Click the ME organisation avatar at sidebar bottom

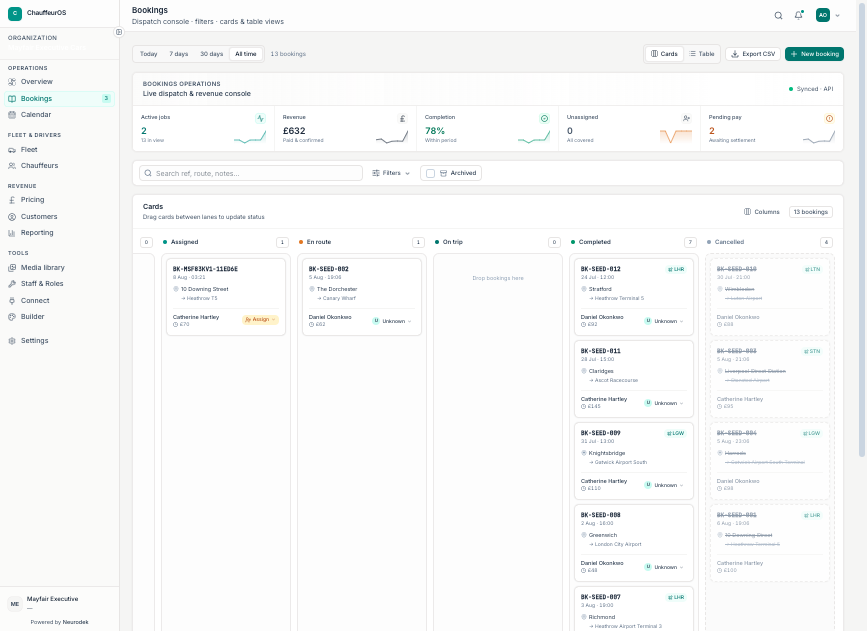pyautogui.click(x=15, y=604)
